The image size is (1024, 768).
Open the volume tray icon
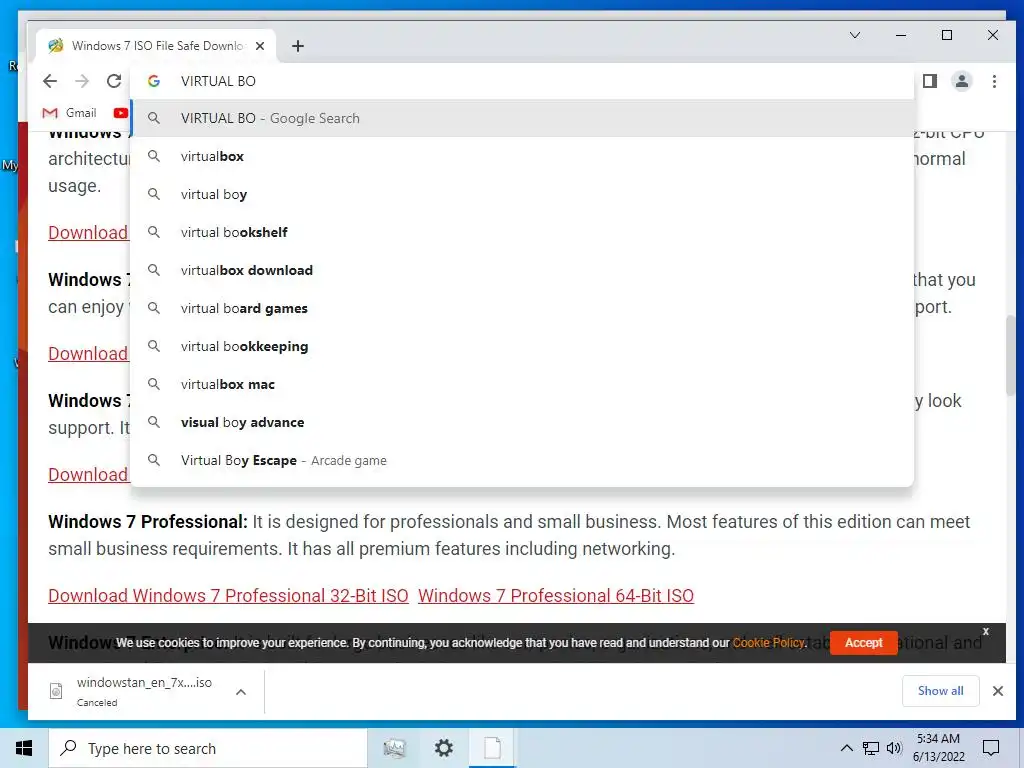894,748
